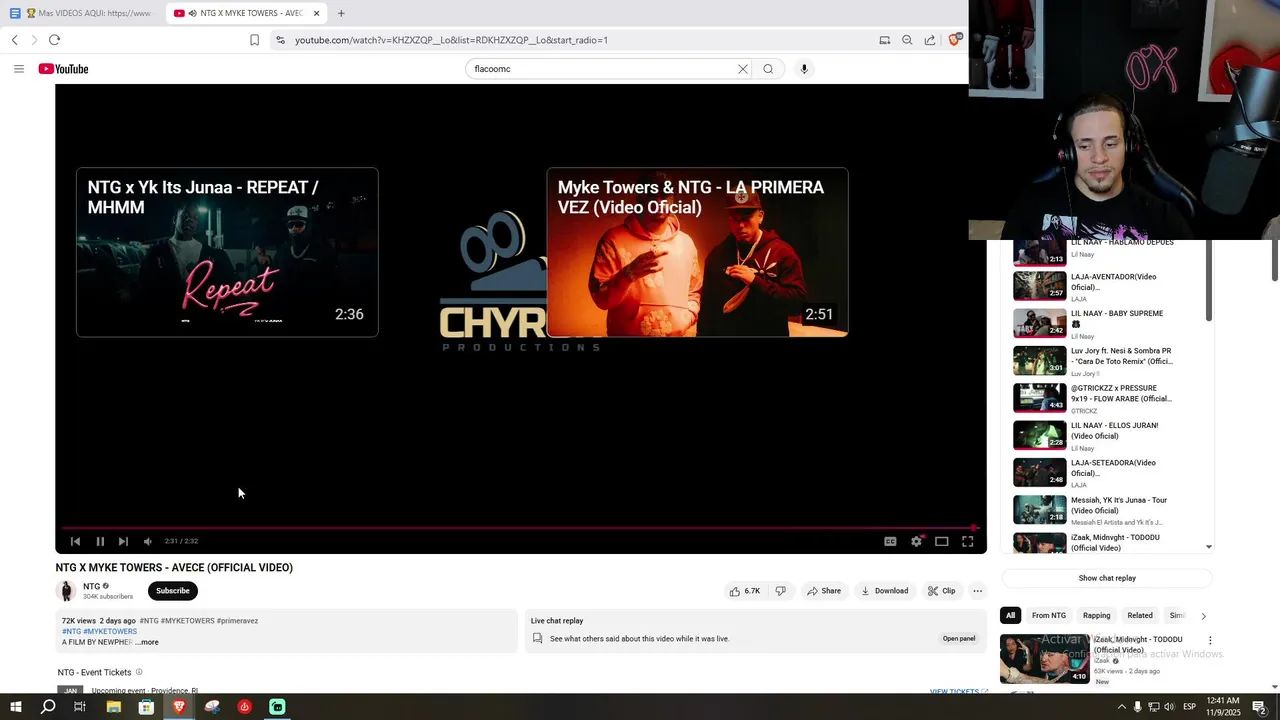Reload the current page

[54, 40]
